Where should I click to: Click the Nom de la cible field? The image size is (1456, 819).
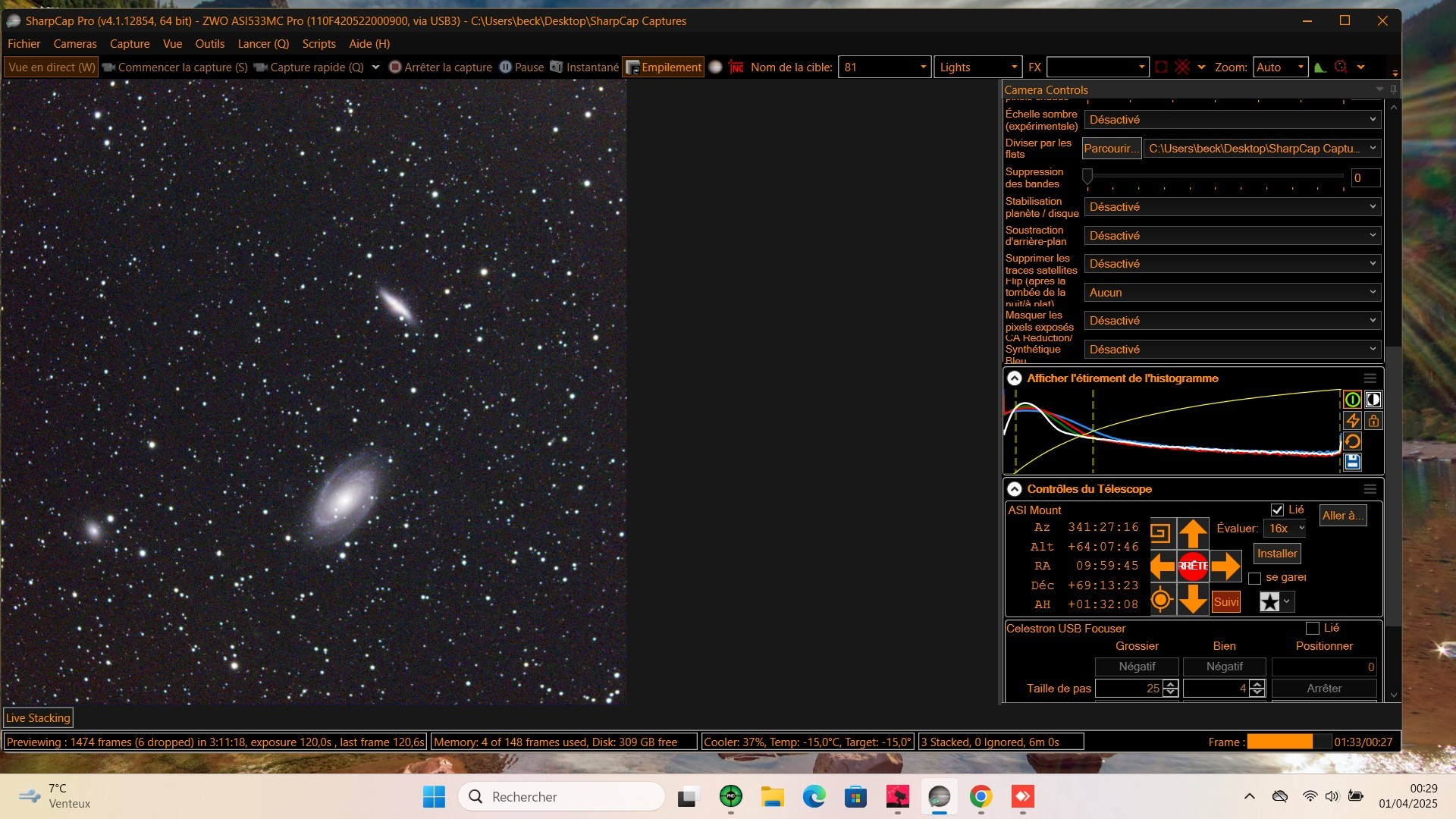(883, 67)
